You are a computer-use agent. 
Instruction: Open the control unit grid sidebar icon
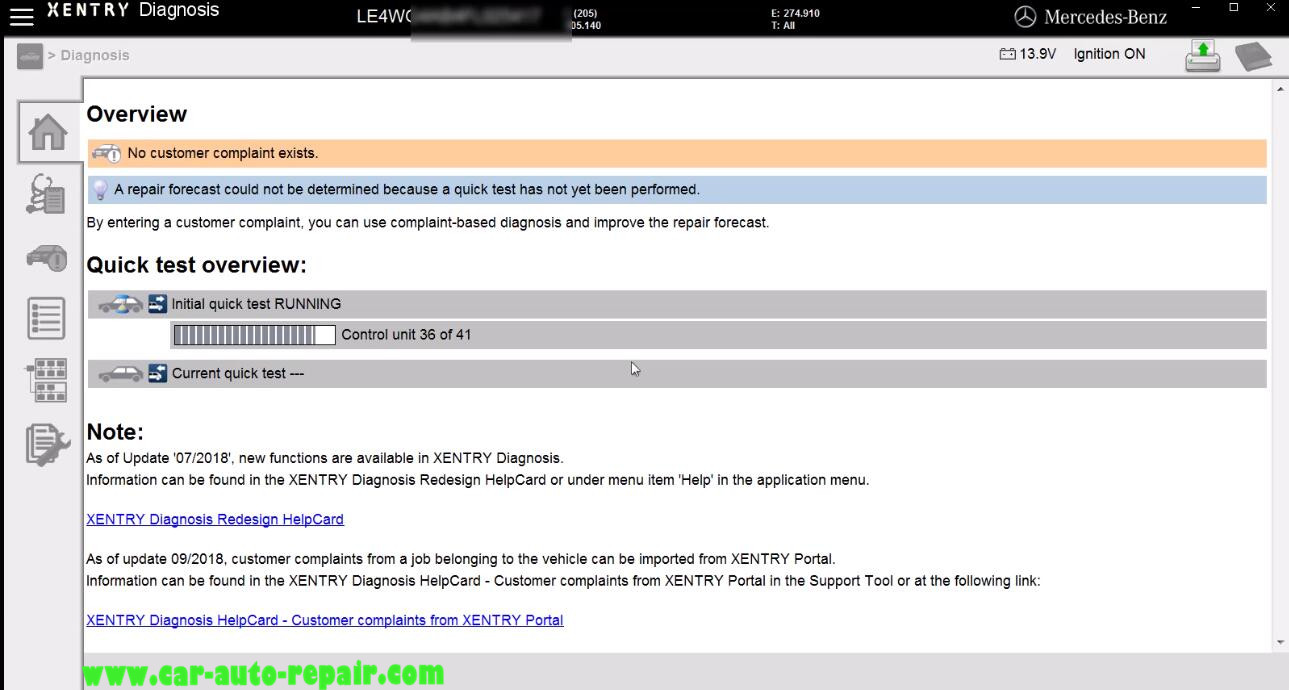[x=47, y=381]
